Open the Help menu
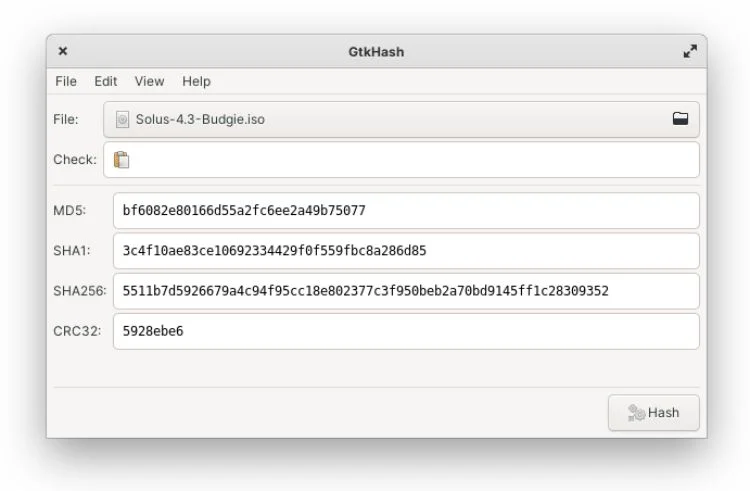This screenshot has width=750, height=491. [196, 81]
